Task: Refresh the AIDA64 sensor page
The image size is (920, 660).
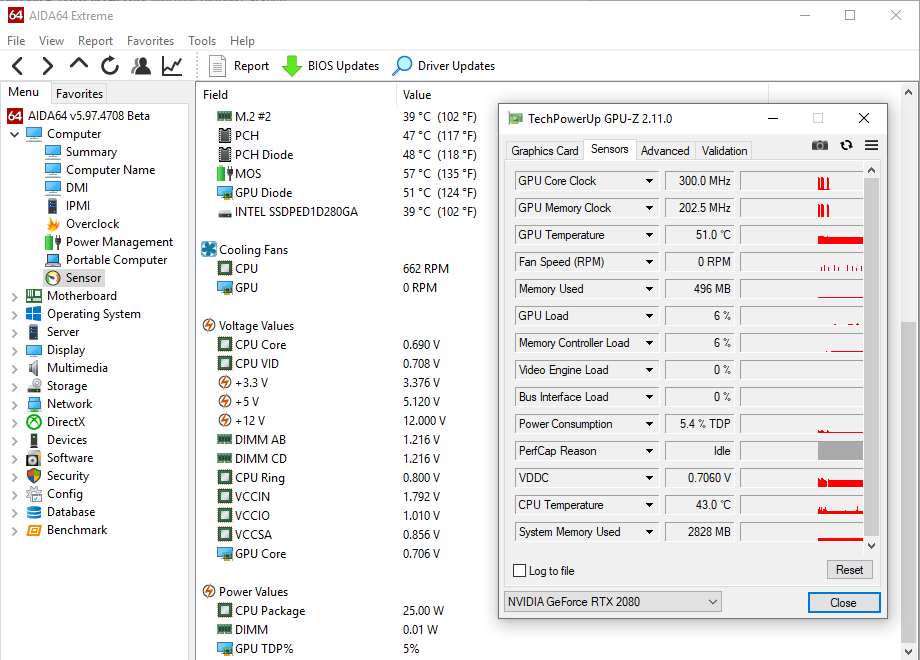Action: click(110, 66)
